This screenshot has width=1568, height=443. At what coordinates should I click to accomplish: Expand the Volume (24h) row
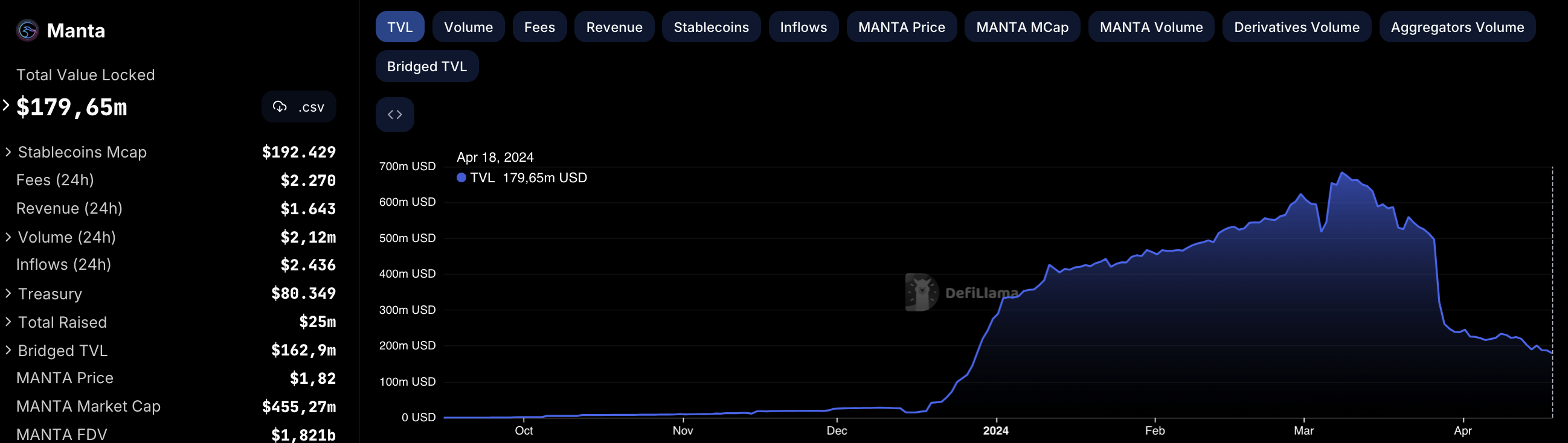pos(8,237)
